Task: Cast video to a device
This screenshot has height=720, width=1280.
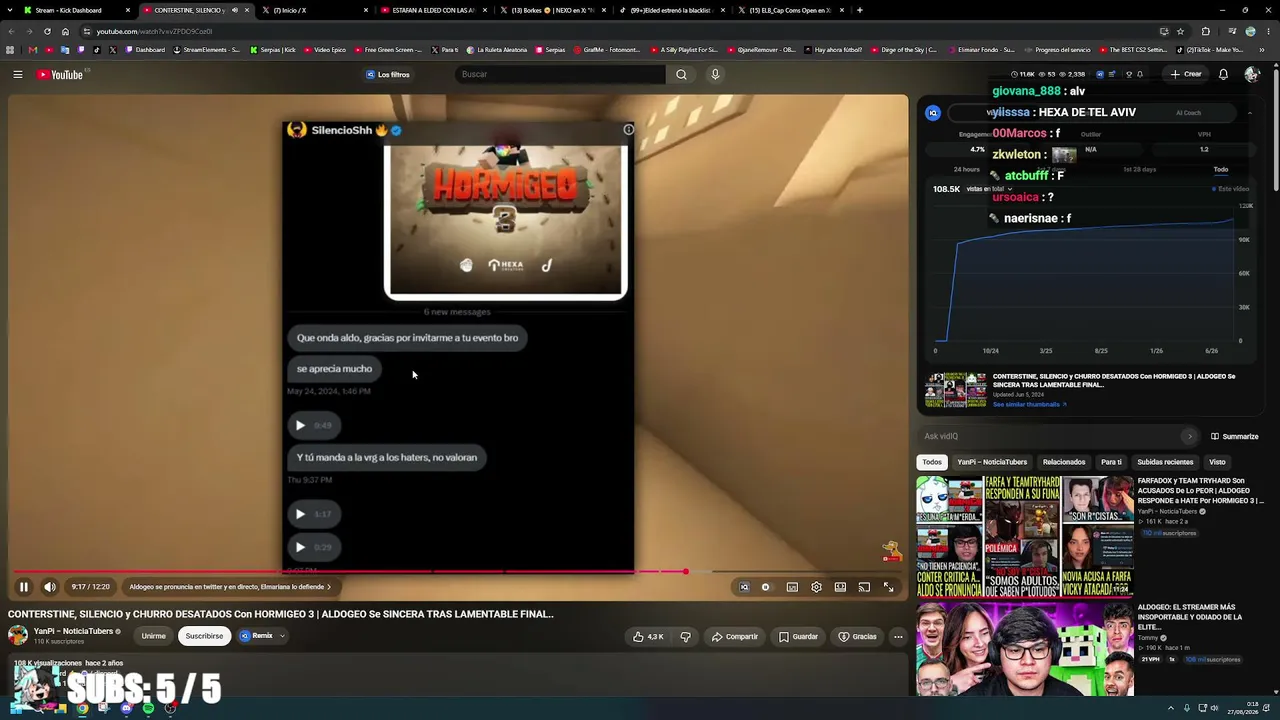Action: (x=864, y=587)
